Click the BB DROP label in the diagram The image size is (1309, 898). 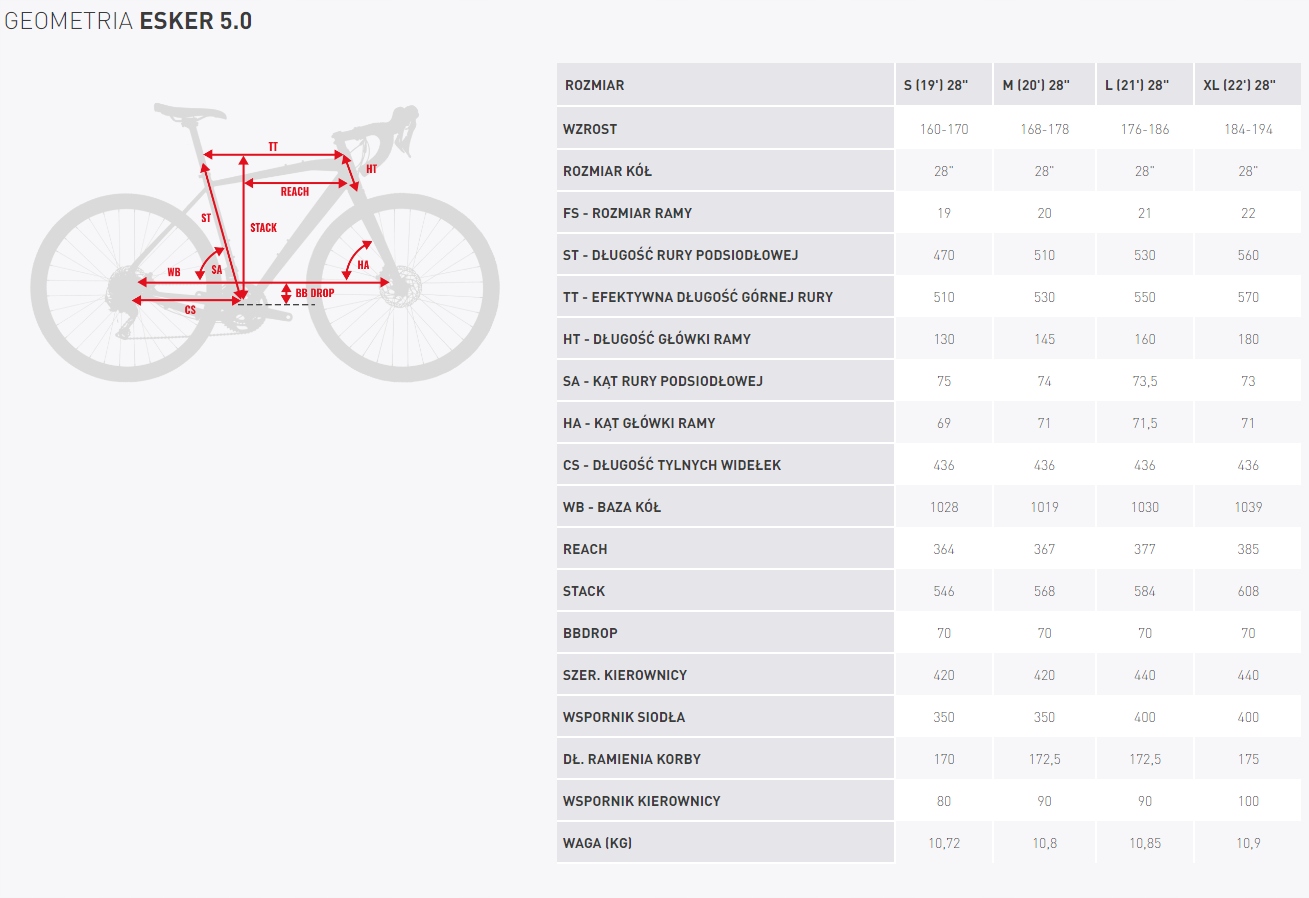[315, 293]
